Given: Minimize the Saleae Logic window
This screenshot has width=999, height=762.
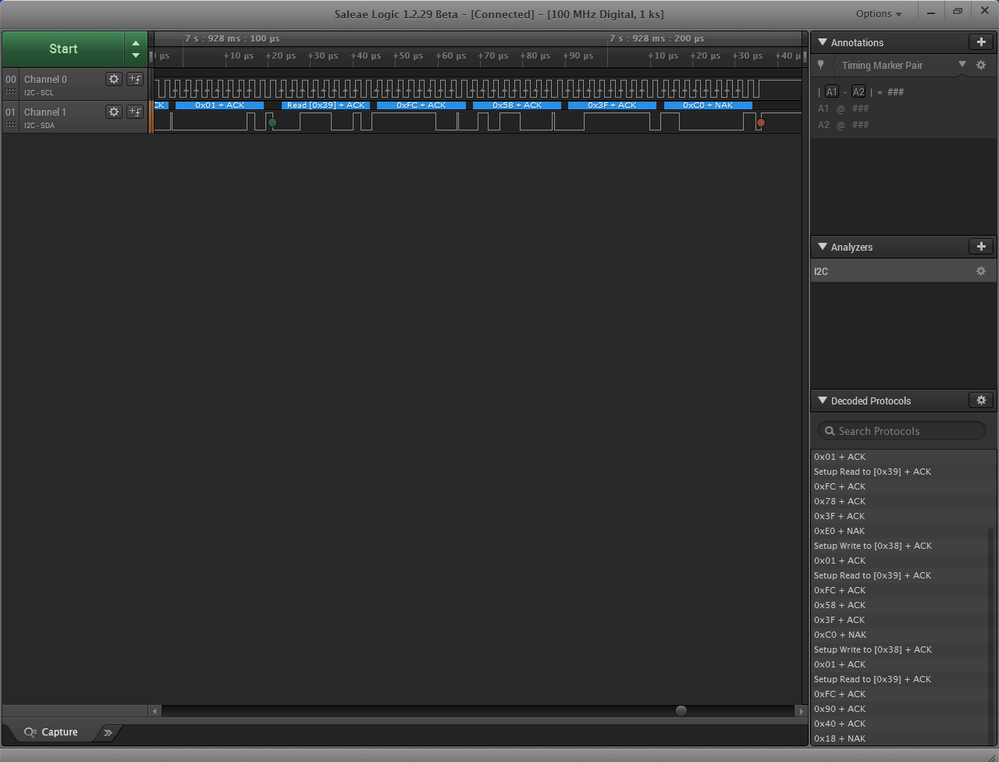Looking at the screenshot, I should tap(931, 12).
